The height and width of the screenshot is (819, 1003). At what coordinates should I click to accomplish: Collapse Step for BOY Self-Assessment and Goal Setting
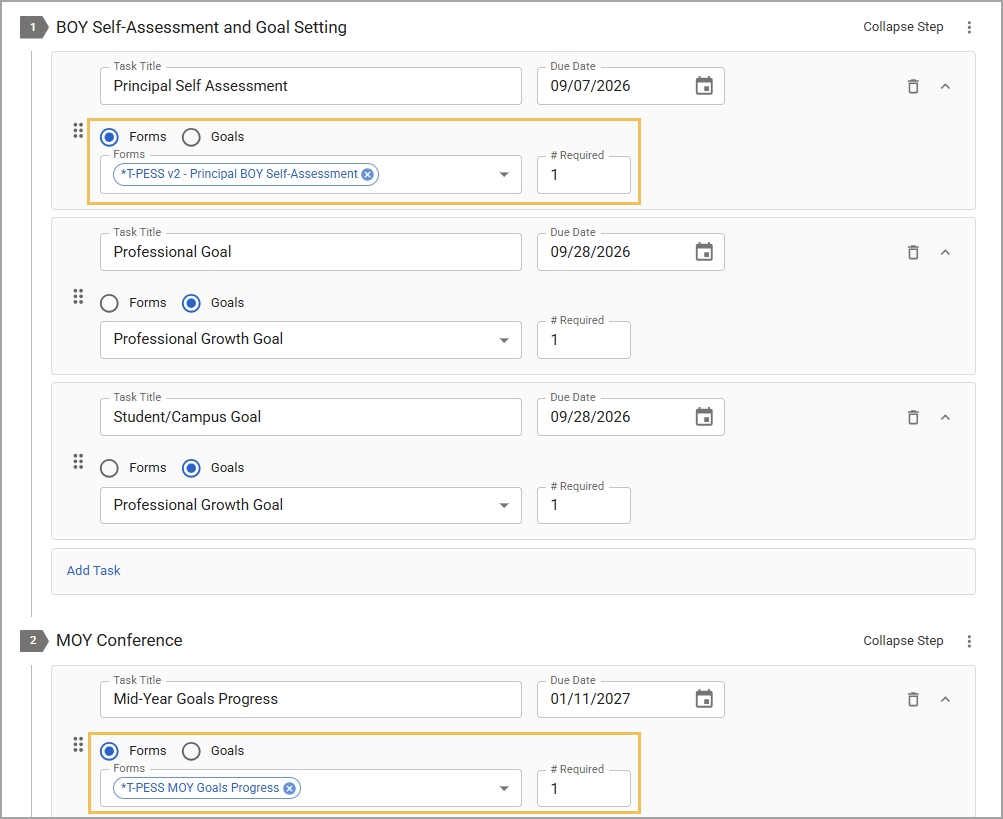tap(903, 27)
